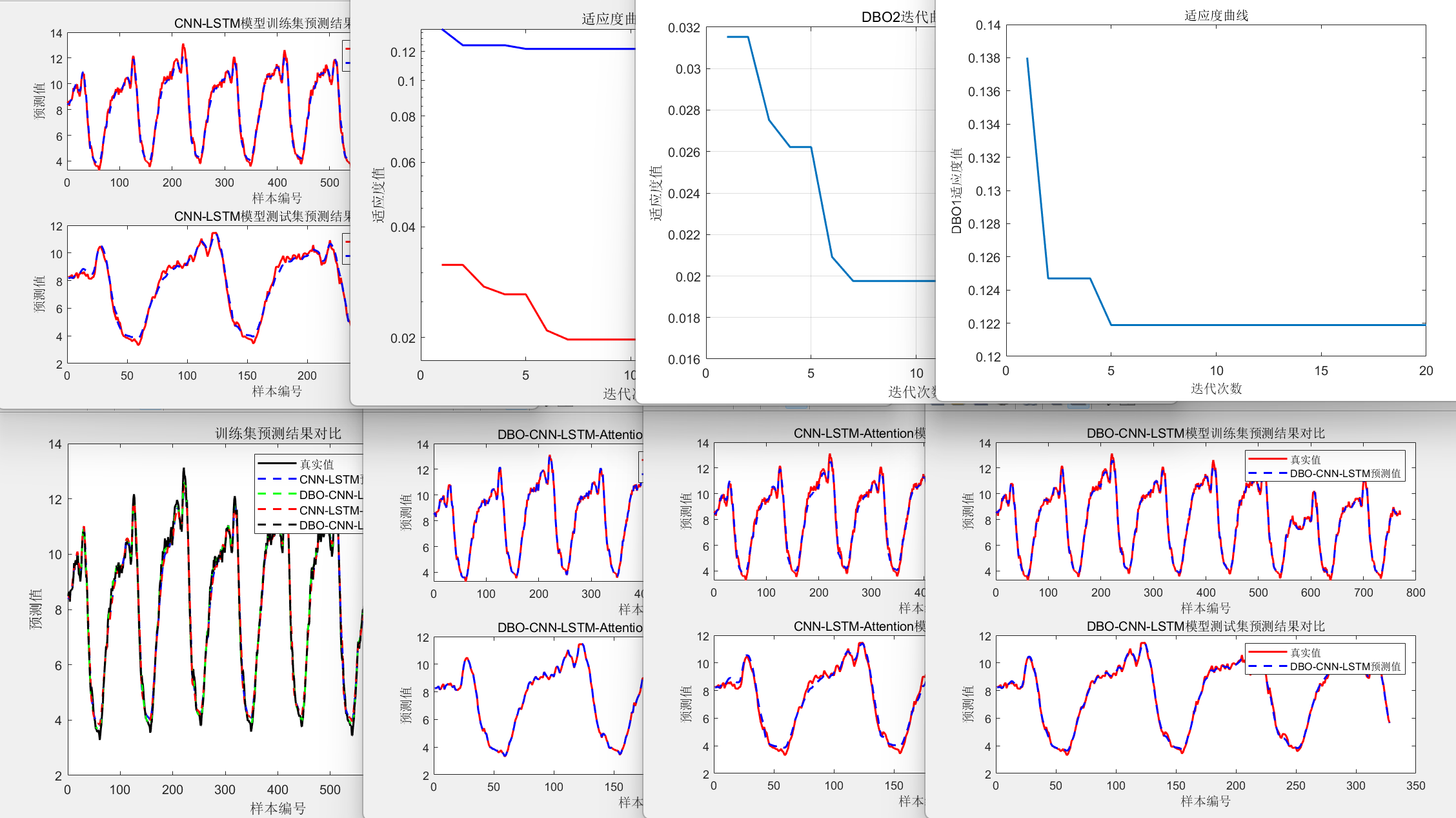Click 真实值 legend entry in DBO-CNN-LSTM test subplot
Image resolution: width=1456 pixels, height=818 pixels.
tap(1305, 653)
